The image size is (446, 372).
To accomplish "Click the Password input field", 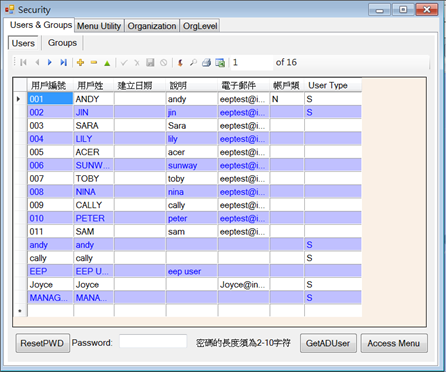I will point(153,341).
